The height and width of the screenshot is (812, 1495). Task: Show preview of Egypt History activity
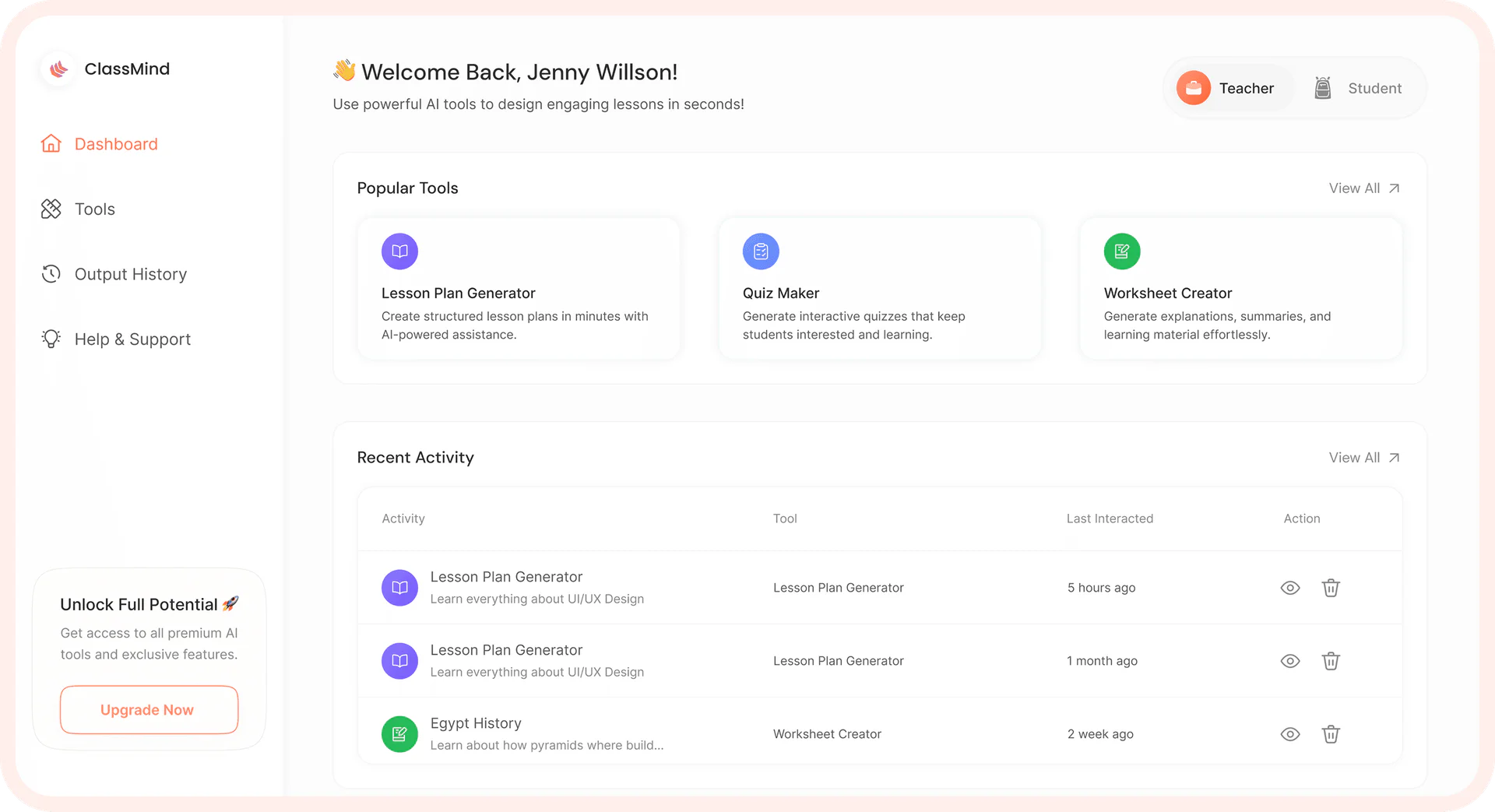1290,733
